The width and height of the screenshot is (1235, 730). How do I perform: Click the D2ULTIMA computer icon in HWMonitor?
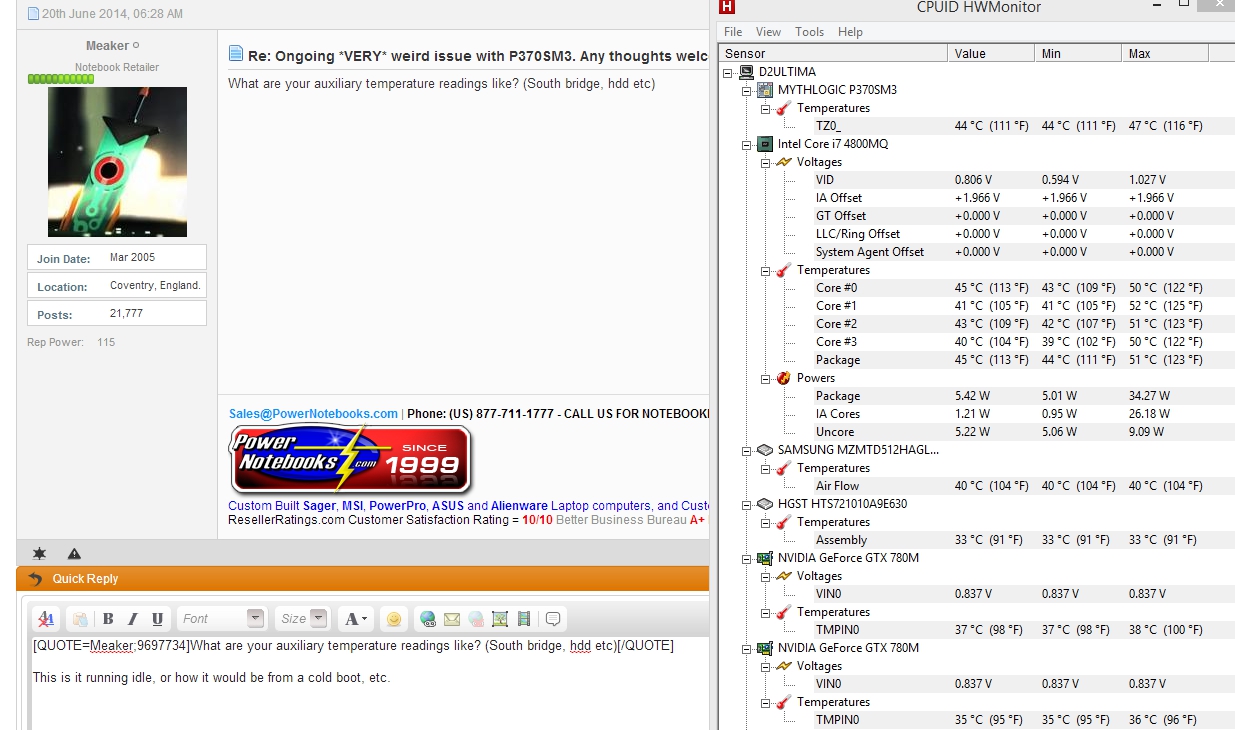746,72
